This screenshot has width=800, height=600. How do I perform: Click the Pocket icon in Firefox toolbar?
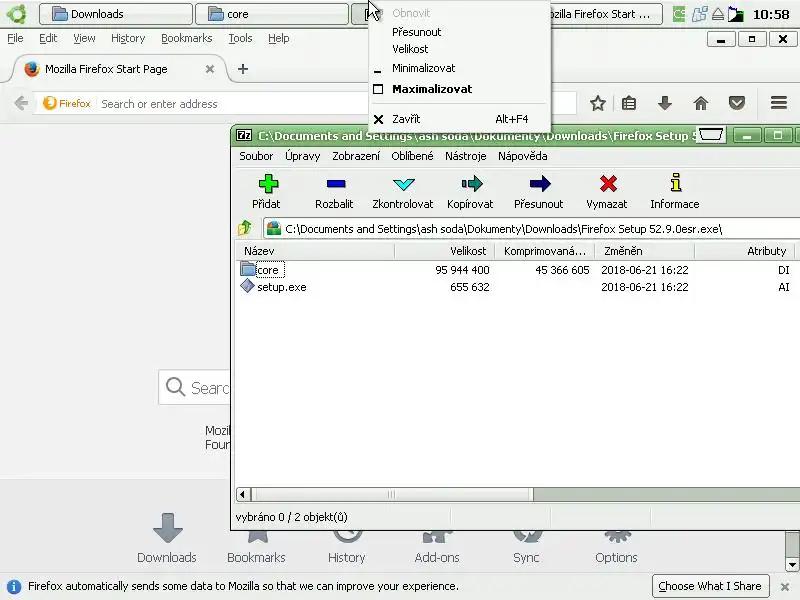(x=737, y=104)
